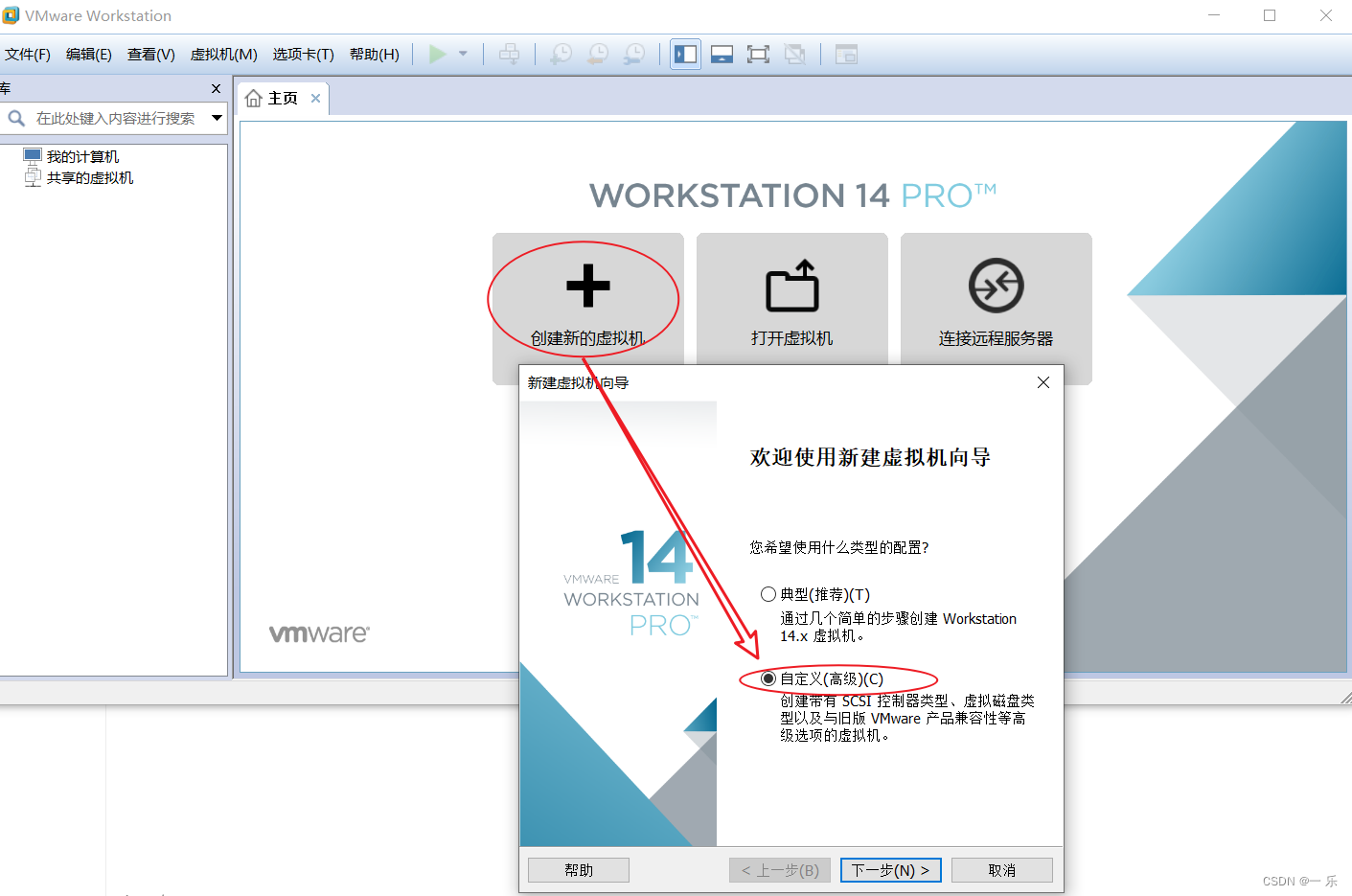Expand the library search dropdown arrow

point(218,118)
